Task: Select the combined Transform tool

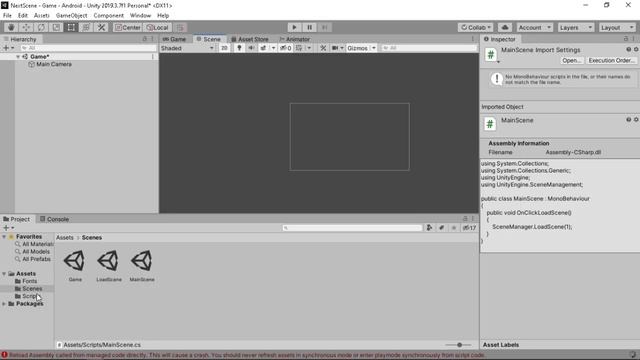Action: click(x=87, y=27)
